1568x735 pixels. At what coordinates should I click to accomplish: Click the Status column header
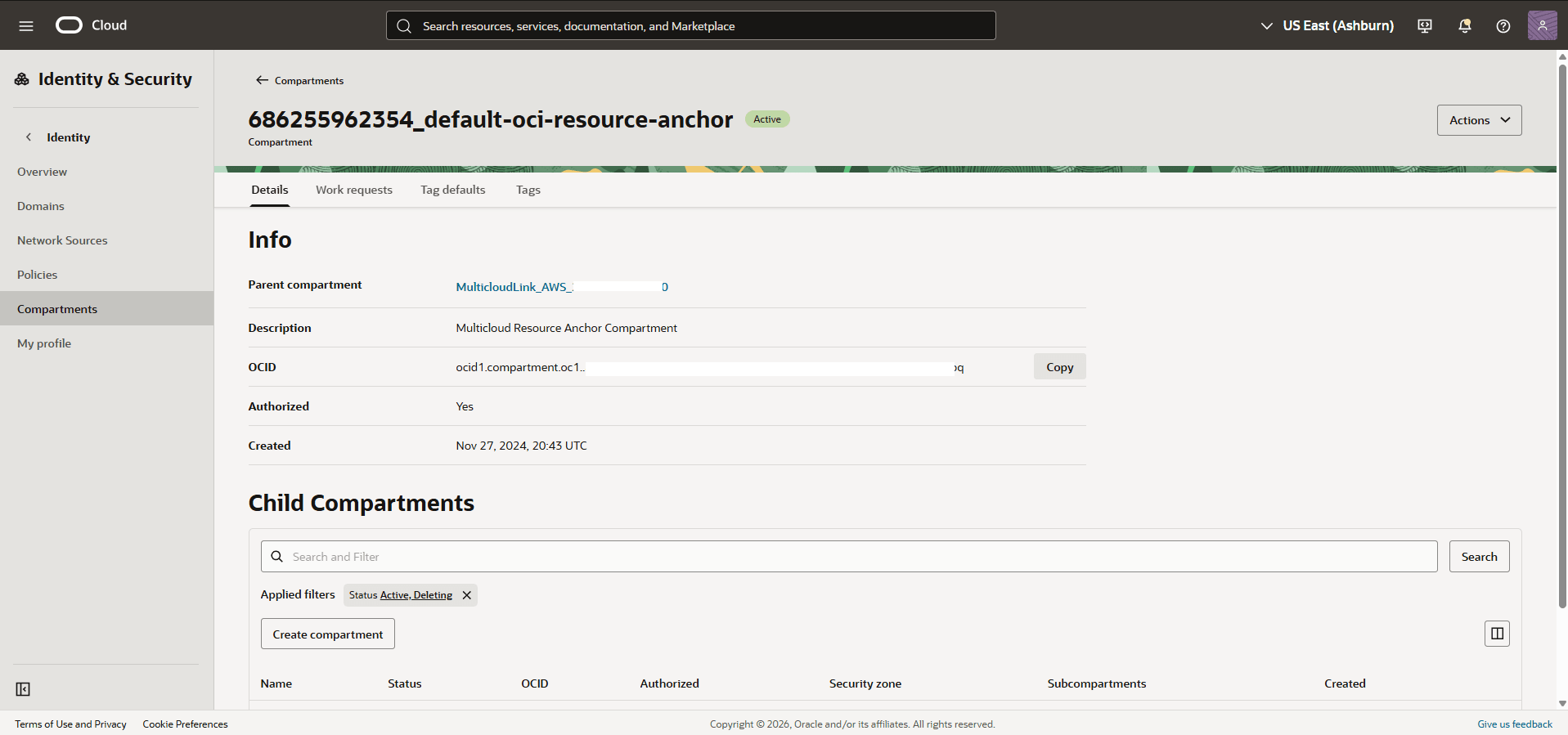tap(405, 683)
